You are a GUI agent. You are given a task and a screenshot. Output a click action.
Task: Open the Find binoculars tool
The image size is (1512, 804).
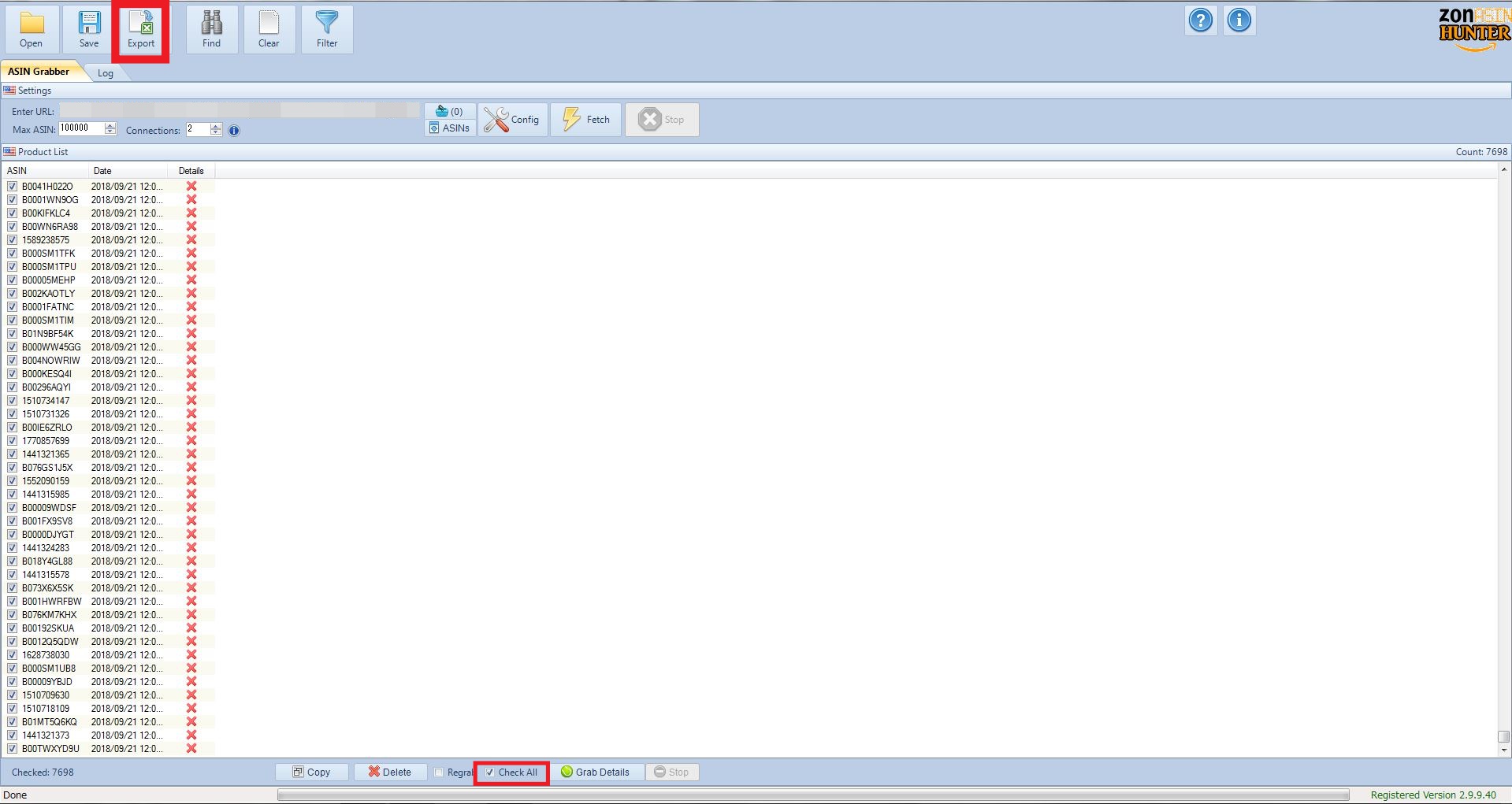[211, 30]
